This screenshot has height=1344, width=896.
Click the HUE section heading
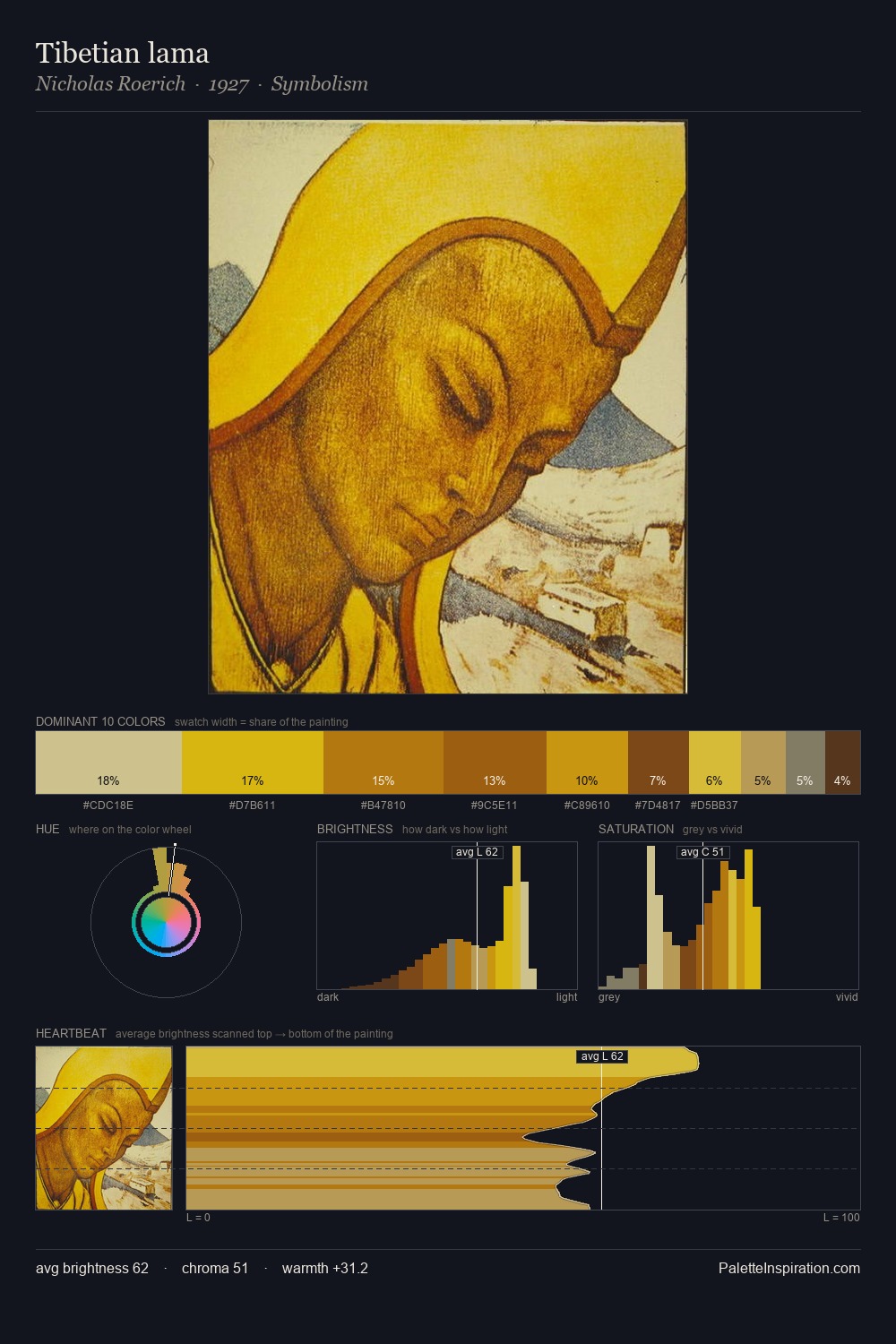coord(47,829)
